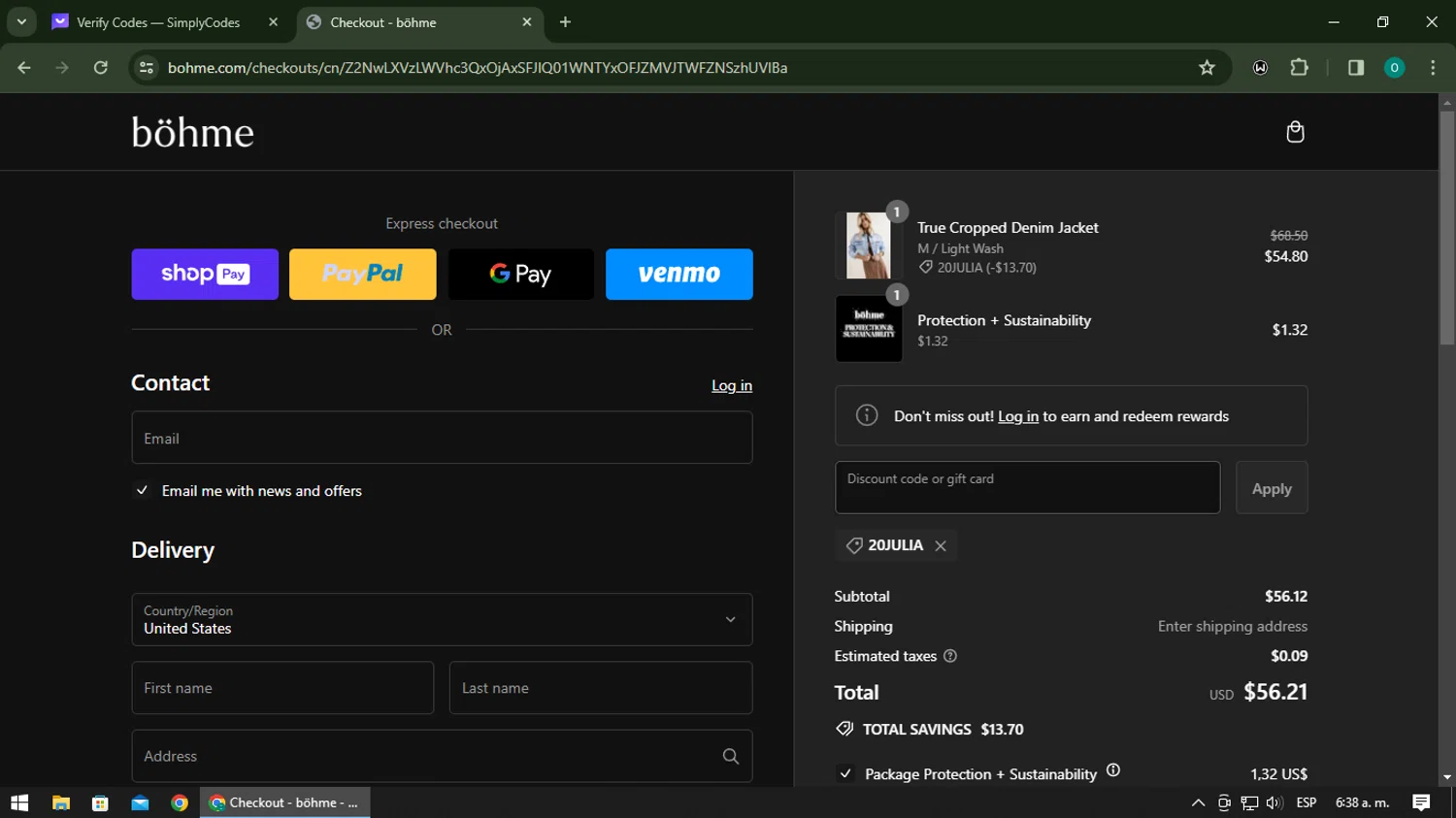The image size is (1456, 818).
Task: Open the tab search dropdown arrow
Action: 21,22
